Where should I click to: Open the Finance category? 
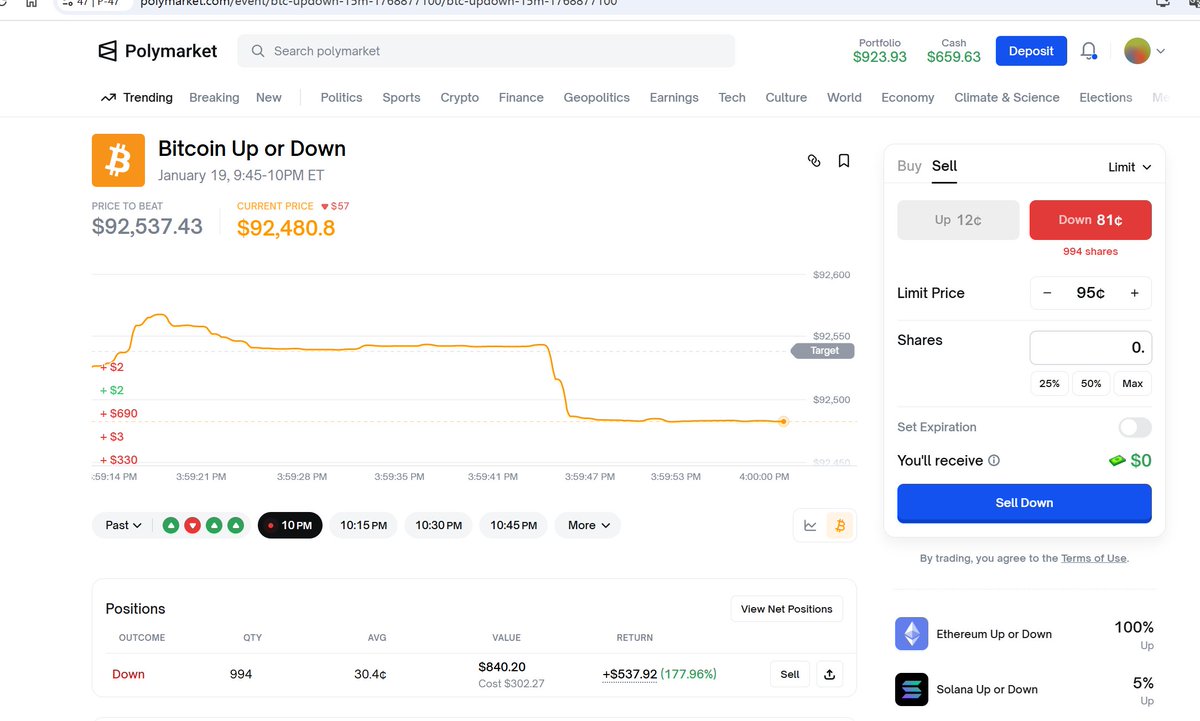(521, 98)
